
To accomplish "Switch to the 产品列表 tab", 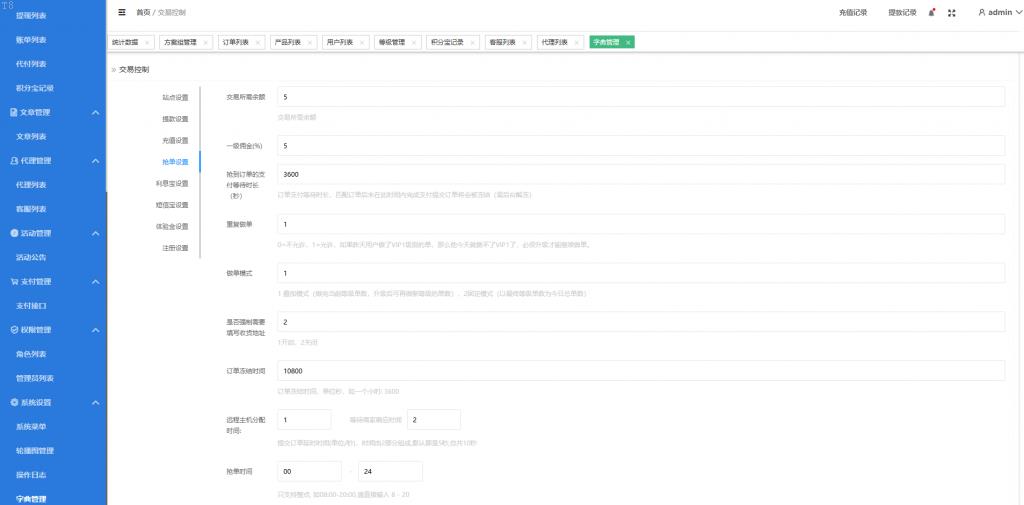I will [287, 43].
